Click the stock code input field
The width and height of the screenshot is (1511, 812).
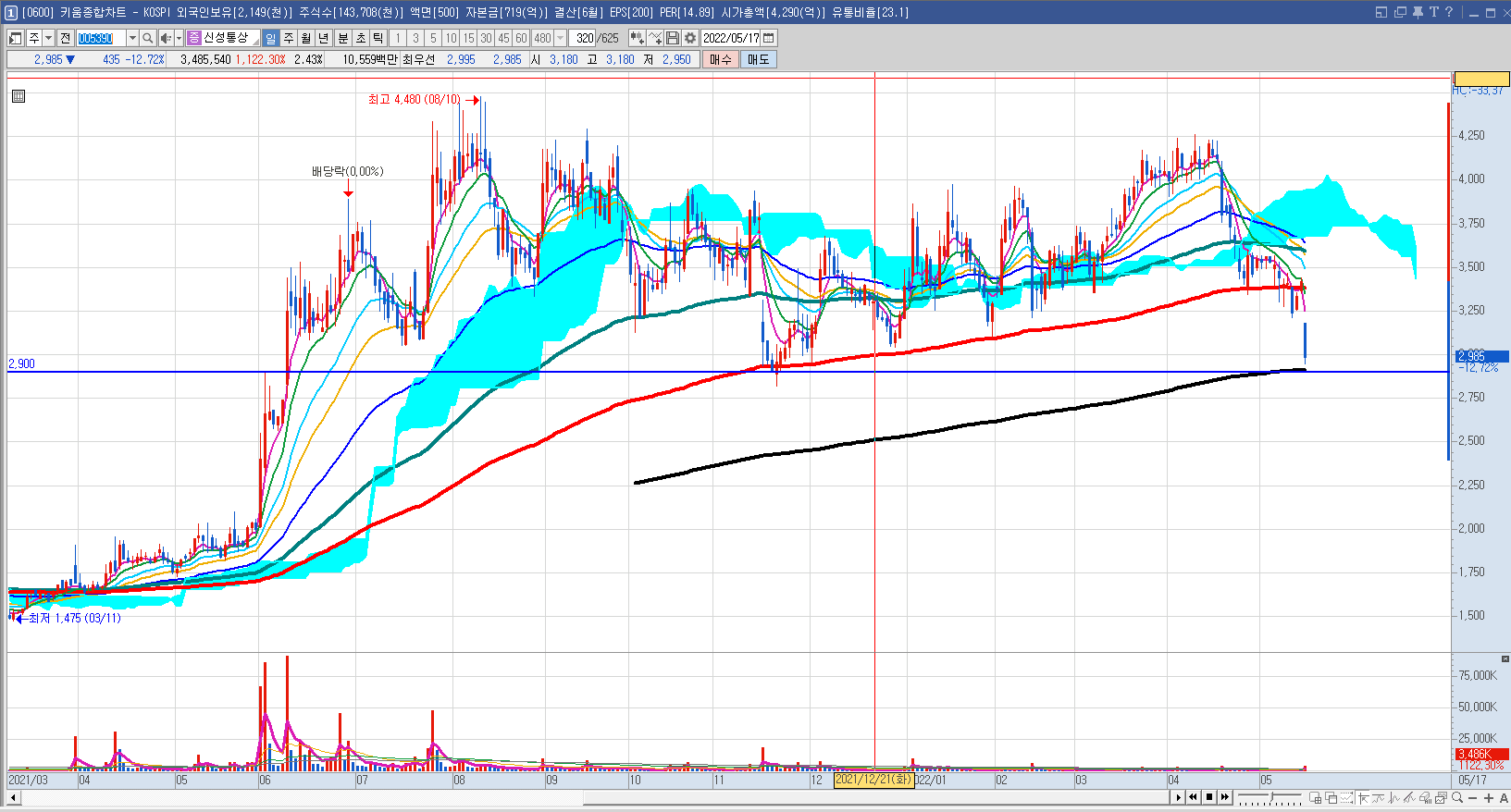pyautogui.click(x=101, y=38)
